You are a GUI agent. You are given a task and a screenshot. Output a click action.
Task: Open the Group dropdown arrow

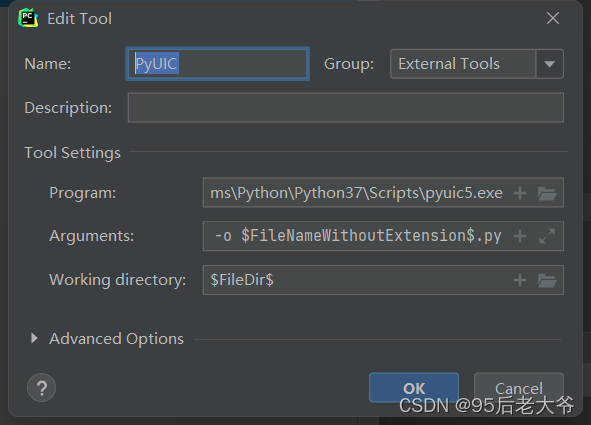click(550, 64)
